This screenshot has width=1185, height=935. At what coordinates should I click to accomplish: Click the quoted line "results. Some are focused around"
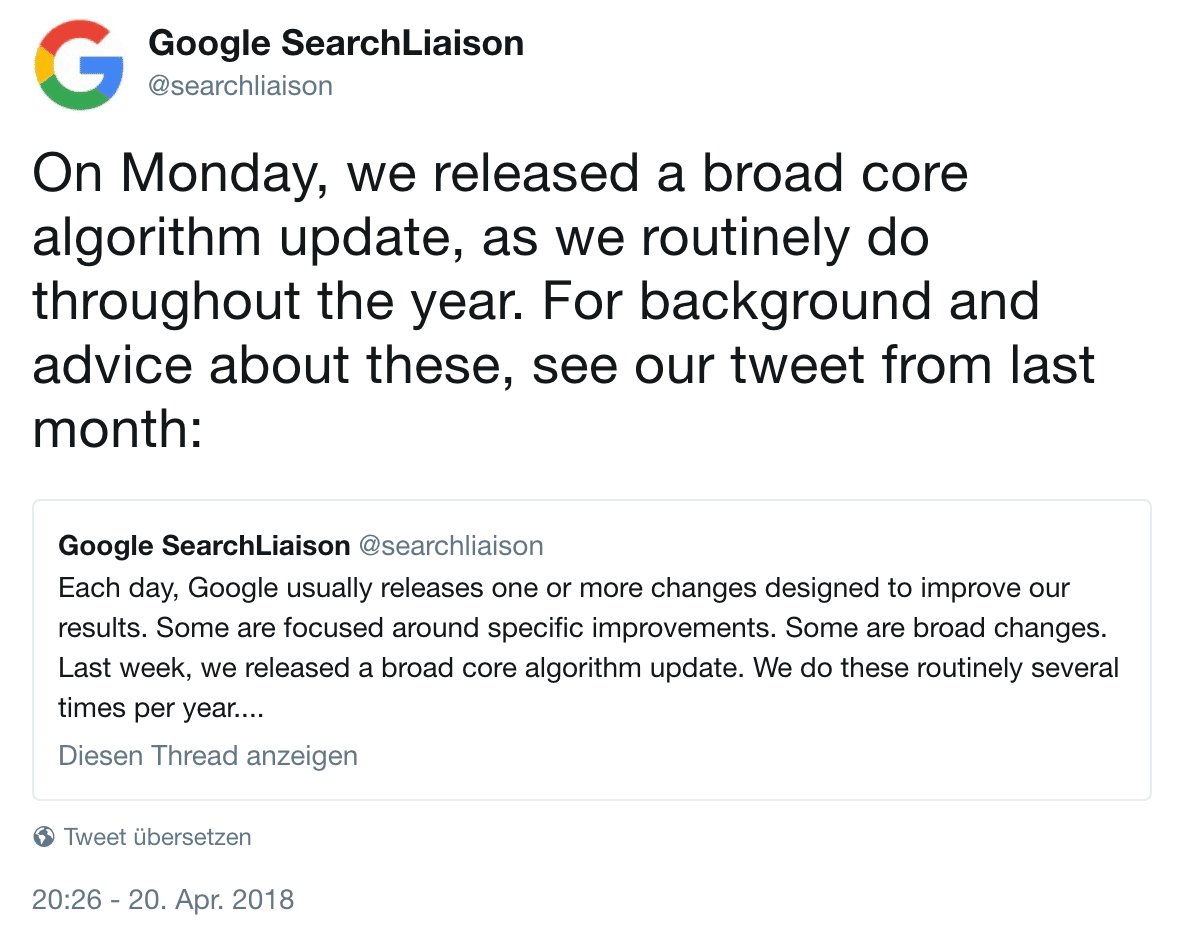(583, 628)
